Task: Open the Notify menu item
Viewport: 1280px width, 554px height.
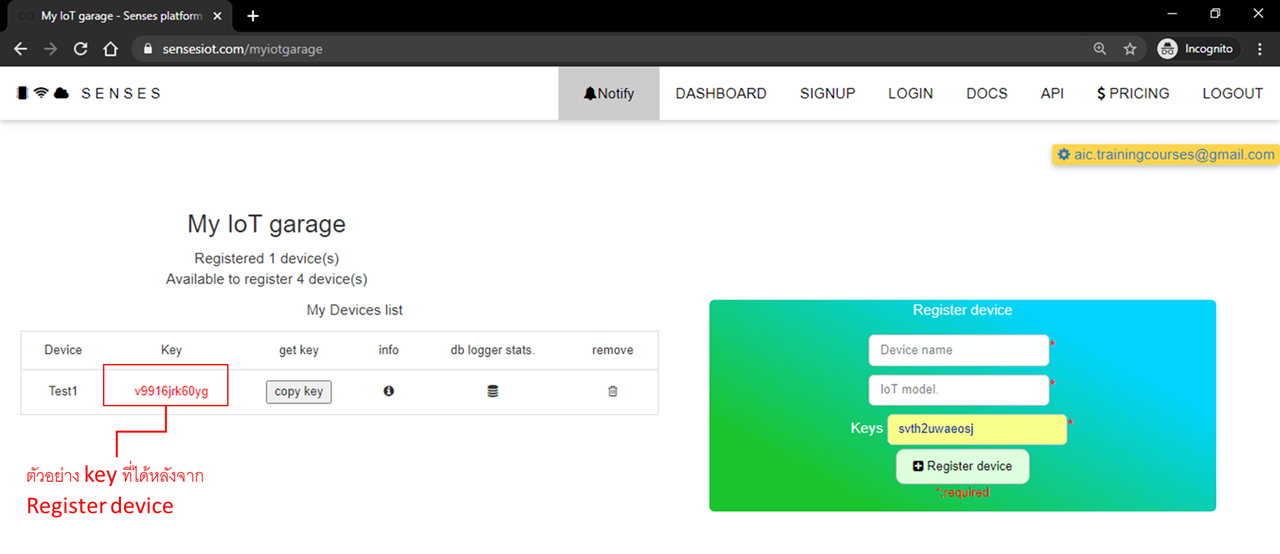Action: tap(608, 93)
